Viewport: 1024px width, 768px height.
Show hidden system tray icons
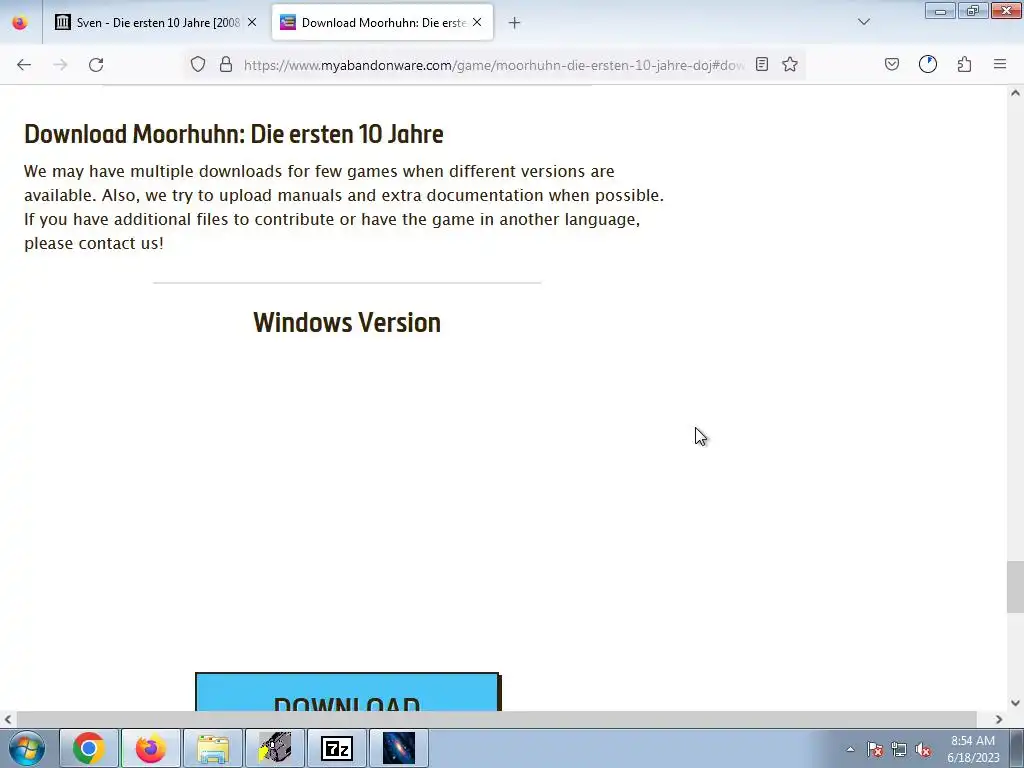850,749
